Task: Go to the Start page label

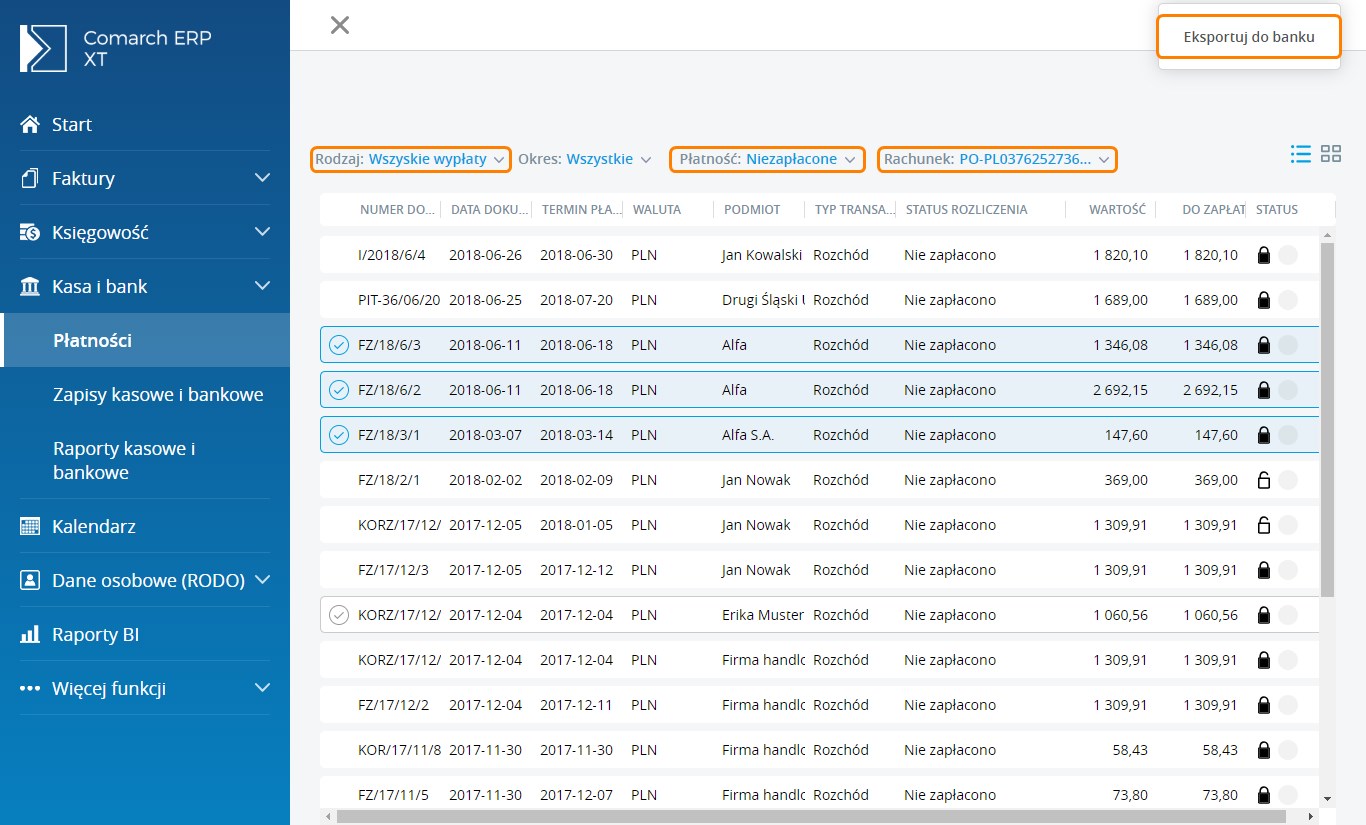Action: tap(72, 124)
